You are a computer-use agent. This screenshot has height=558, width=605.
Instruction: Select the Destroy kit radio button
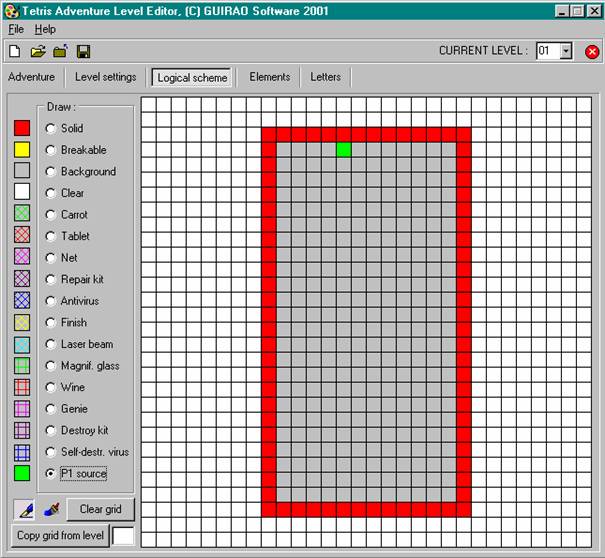(x=51, y=430)
